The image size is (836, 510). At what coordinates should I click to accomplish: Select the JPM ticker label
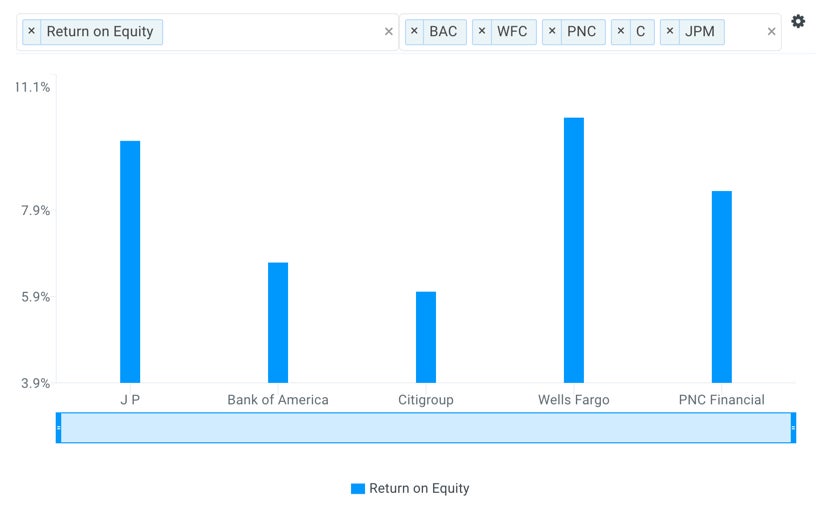click(x=700, y=31)
